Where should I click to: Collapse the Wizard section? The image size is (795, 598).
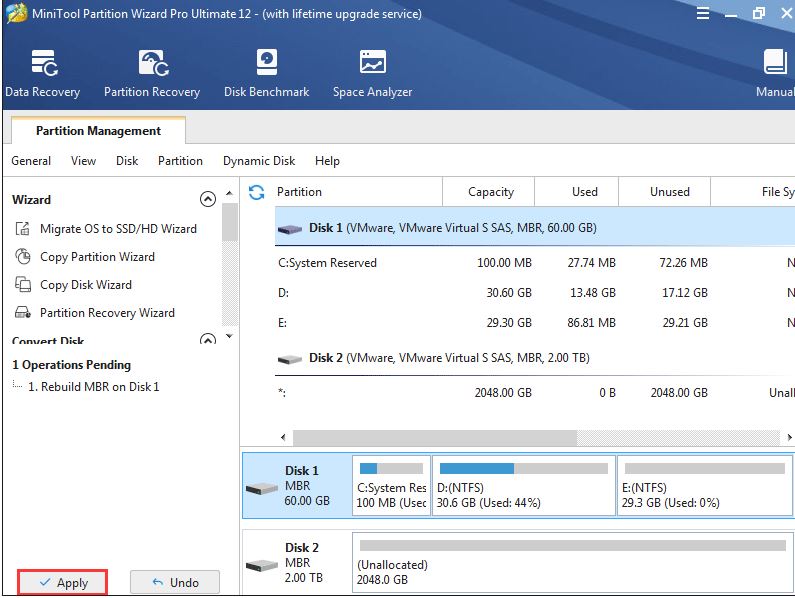point(208,199)
